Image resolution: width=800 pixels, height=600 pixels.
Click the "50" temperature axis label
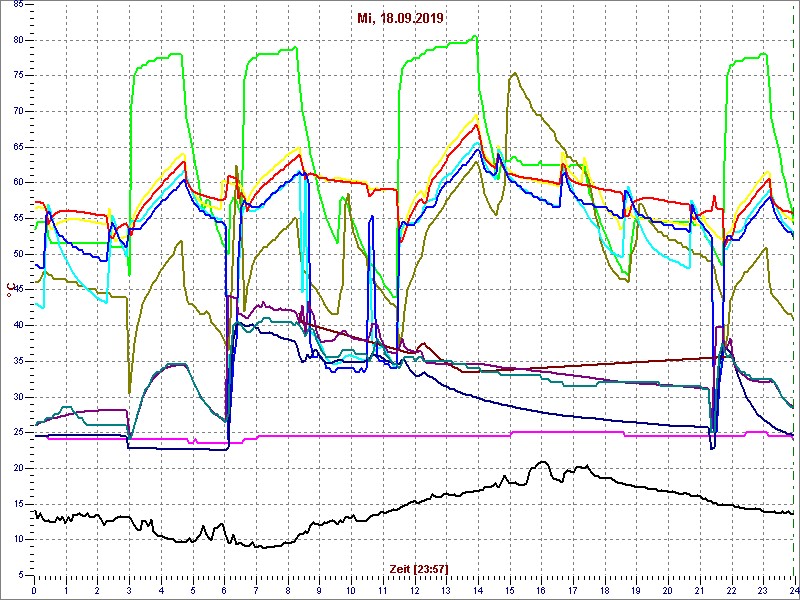(x=18, y=254)
